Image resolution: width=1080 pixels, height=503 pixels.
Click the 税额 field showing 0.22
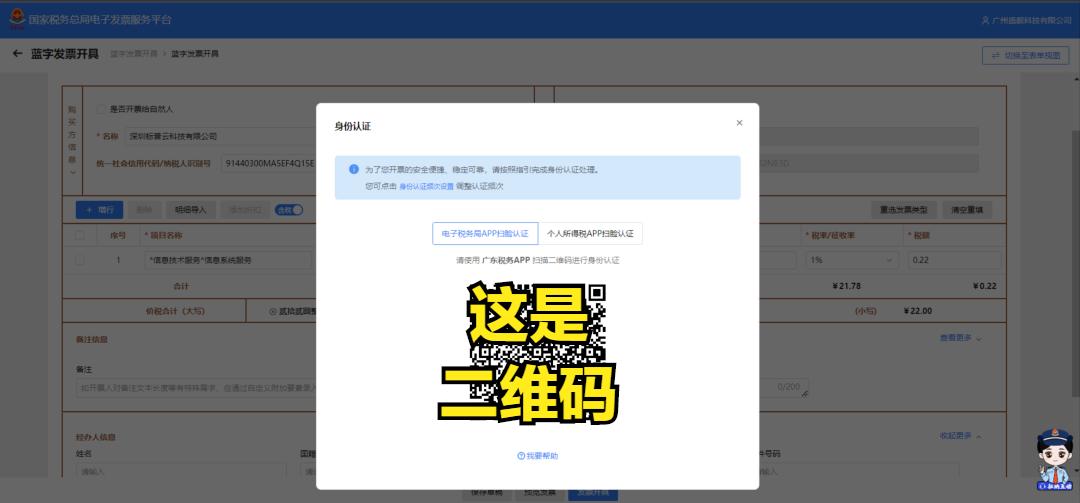pos(955,260)
